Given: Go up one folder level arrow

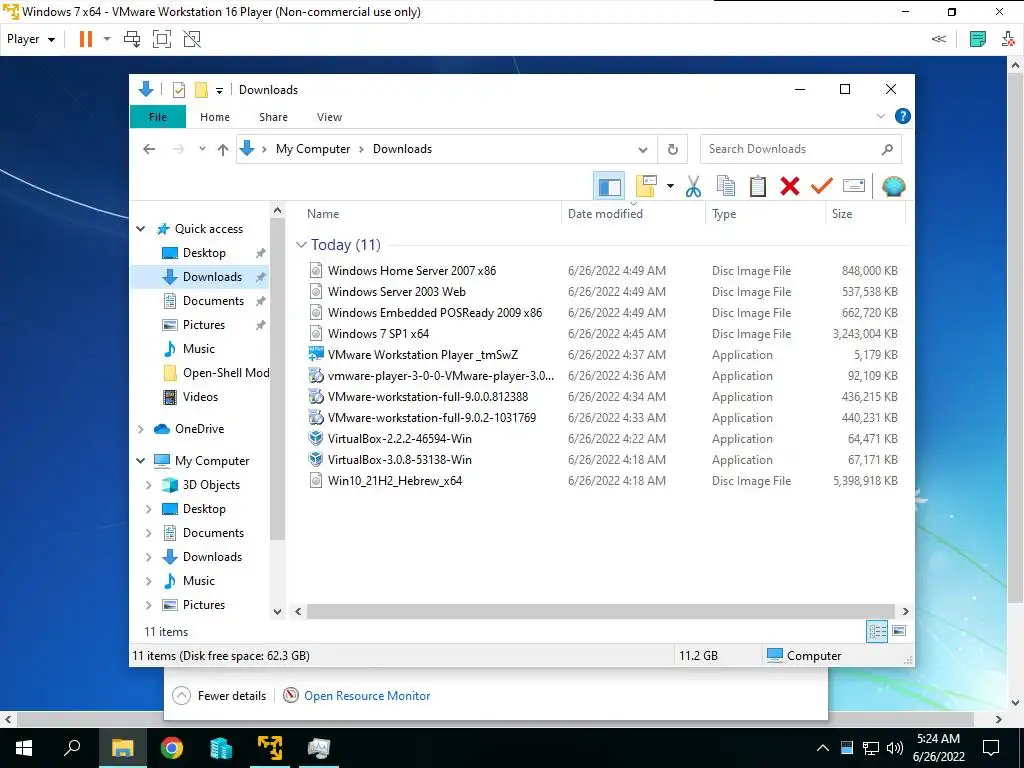Looking at the screenshot, I should [x=223, y=150].
